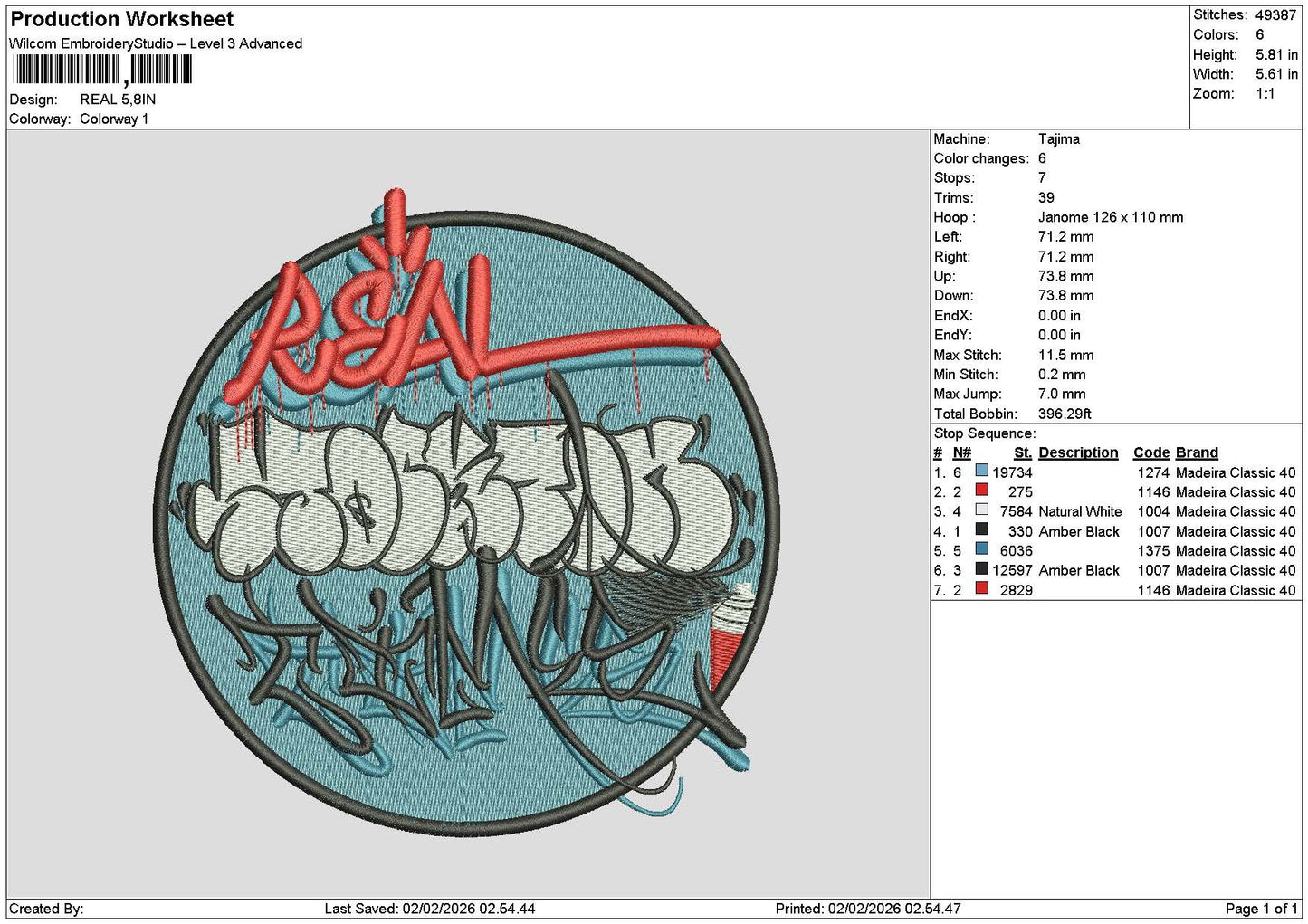Click the black swatch beside 12597 stitches
Viewport: 1308px width, 924px height.
tap(981, 570)
